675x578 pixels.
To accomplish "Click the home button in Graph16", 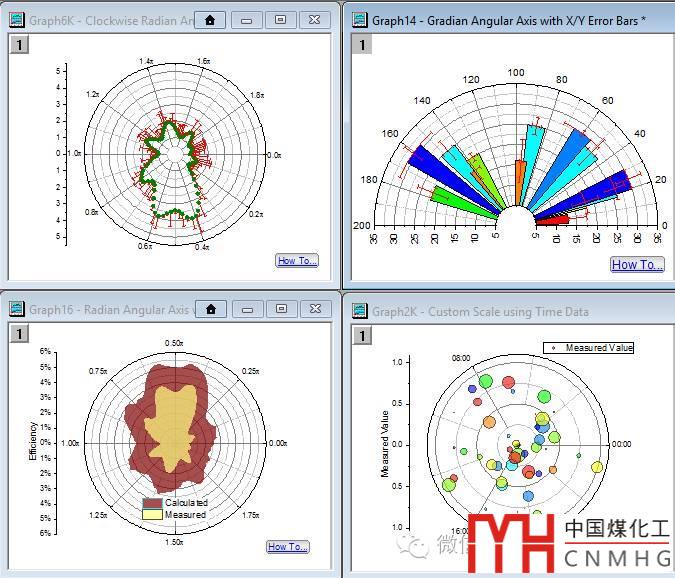I will tap(211, 309).
